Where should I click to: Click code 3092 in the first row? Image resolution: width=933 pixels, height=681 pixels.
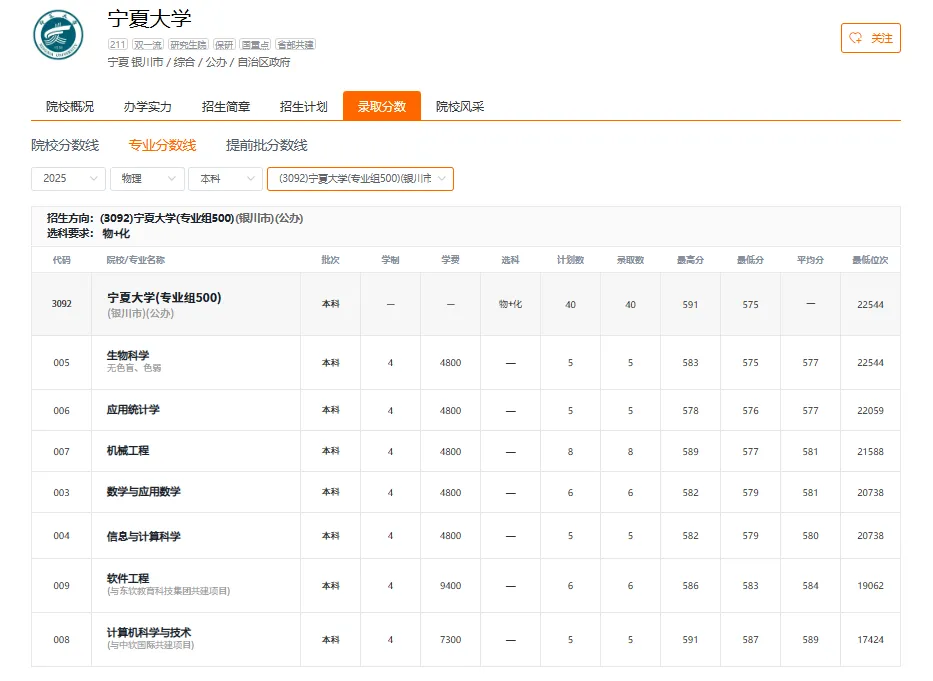click(x=61, y=304)
